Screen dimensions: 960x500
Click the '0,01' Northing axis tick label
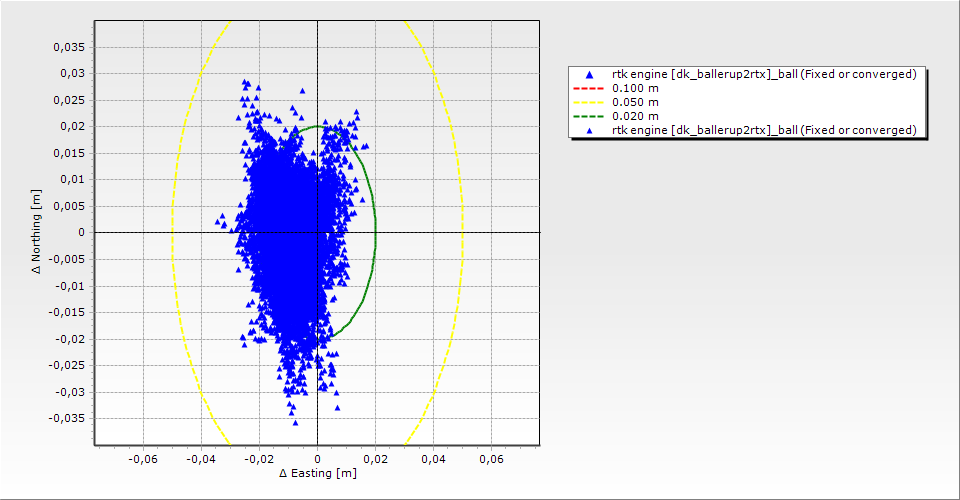click(72, 179)
